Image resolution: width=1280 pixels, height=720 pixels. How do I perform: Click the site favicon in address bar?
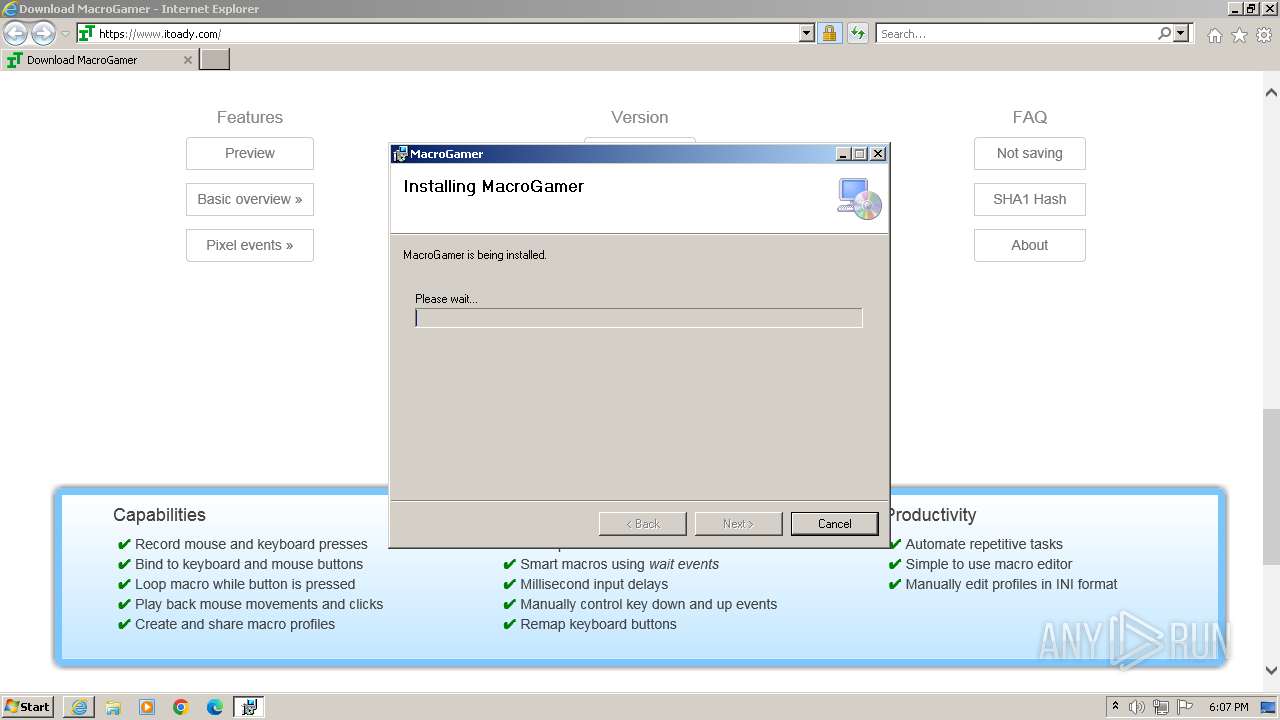click(x=86, y=33)
